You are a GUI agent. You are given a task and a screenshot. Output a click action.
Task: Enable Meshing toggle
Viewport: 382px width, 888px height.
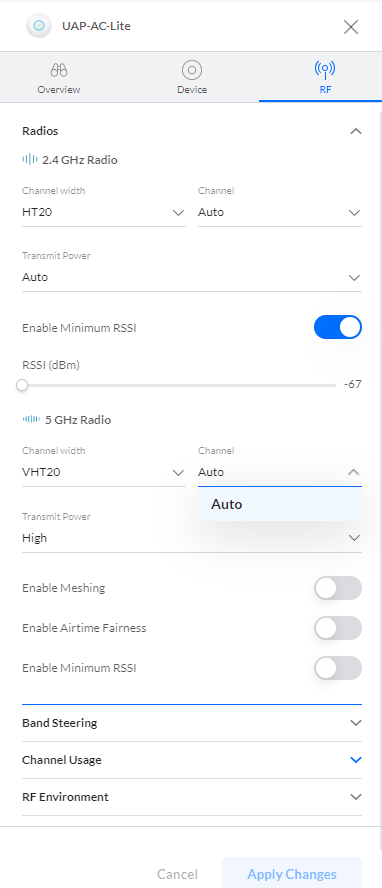[x=338, y=588]
